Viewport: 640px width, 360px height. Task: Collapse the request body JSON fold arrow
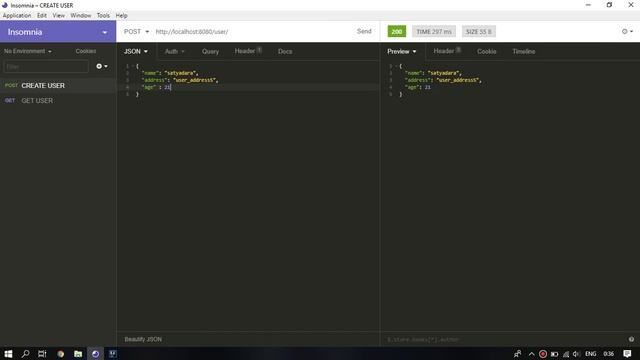[133, 66]
